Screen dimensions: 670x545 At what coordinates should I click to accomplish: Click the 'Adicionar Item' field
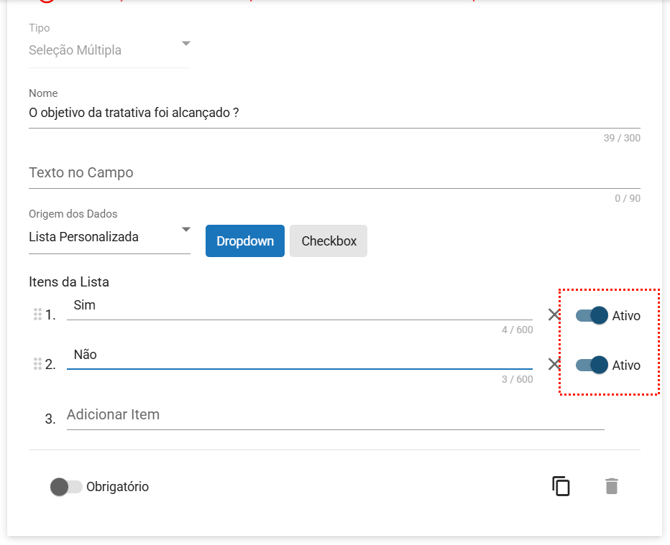(x=335, y=415)
